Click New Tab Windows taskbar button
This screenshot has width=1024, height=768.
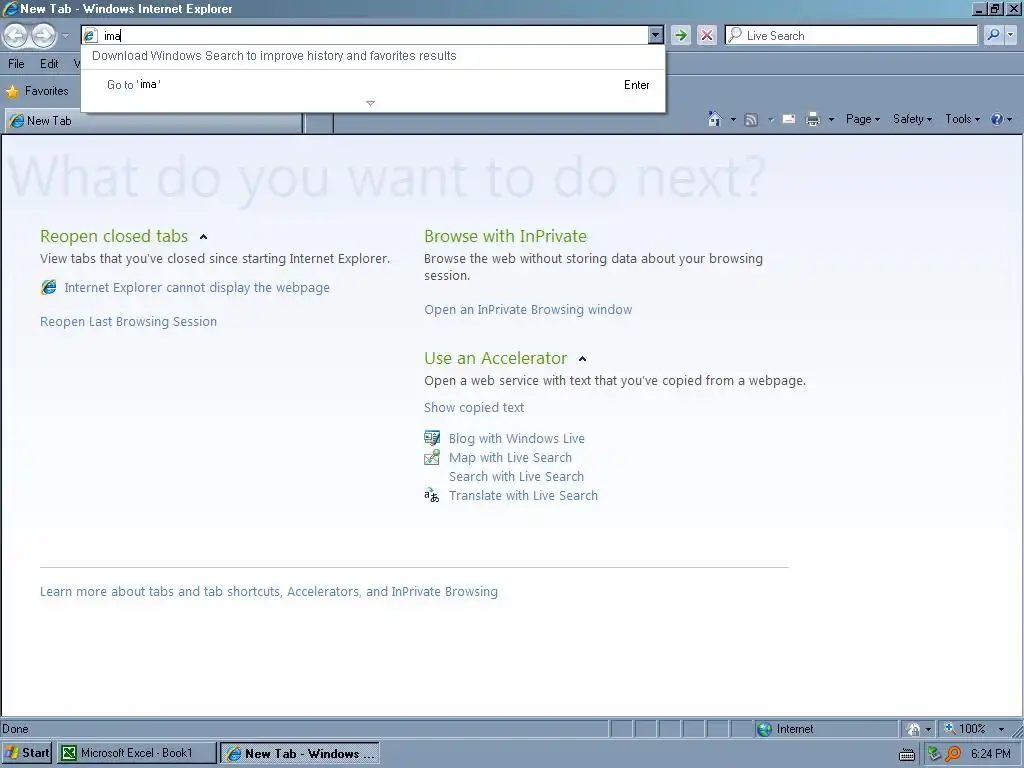tap(300, 753)
